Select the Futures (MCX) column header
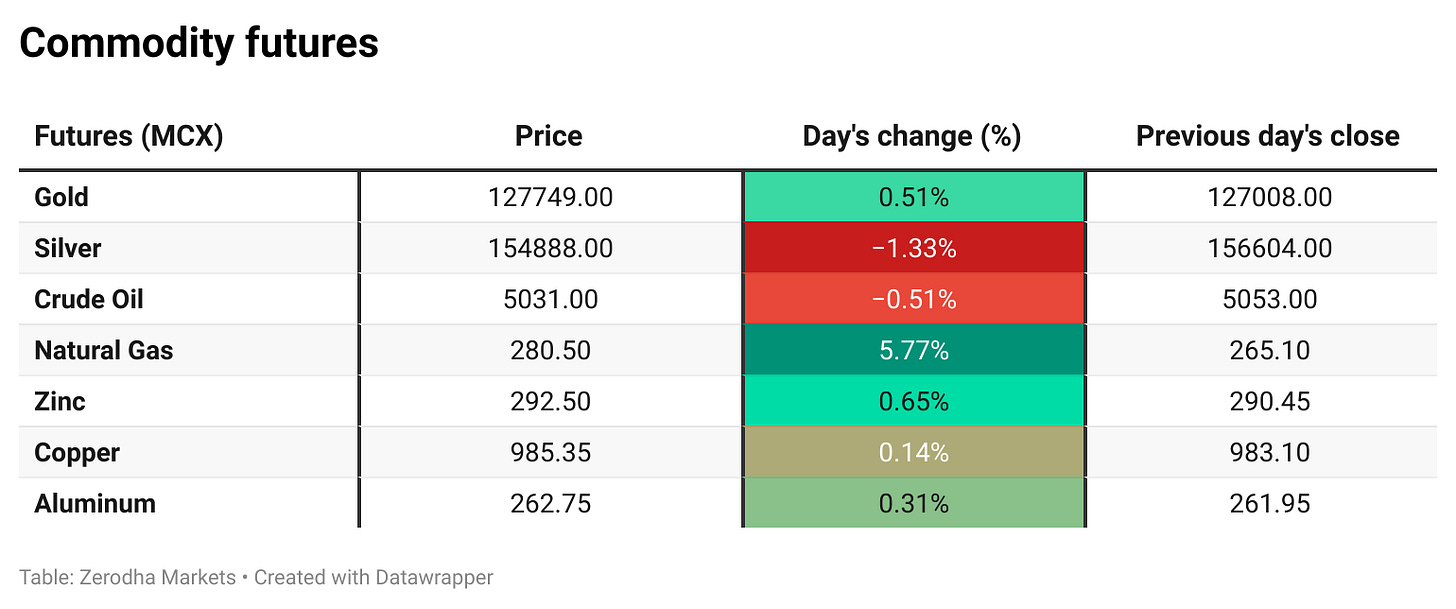The image size is (1456, 609). (x=128, y=136)
